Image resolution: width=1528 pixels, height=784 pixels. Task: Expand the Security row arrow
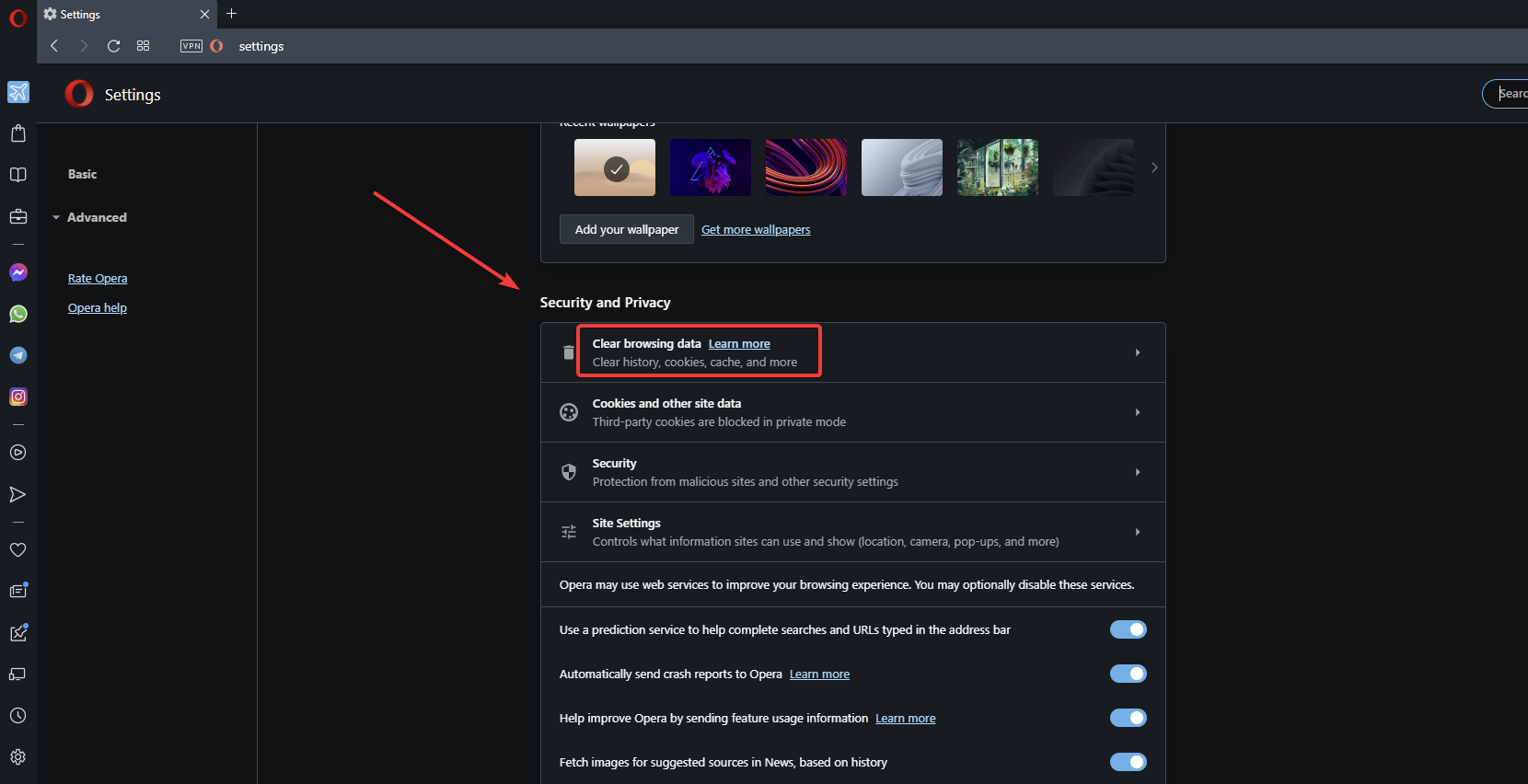pyautogui.click(x=1138, y=472)
